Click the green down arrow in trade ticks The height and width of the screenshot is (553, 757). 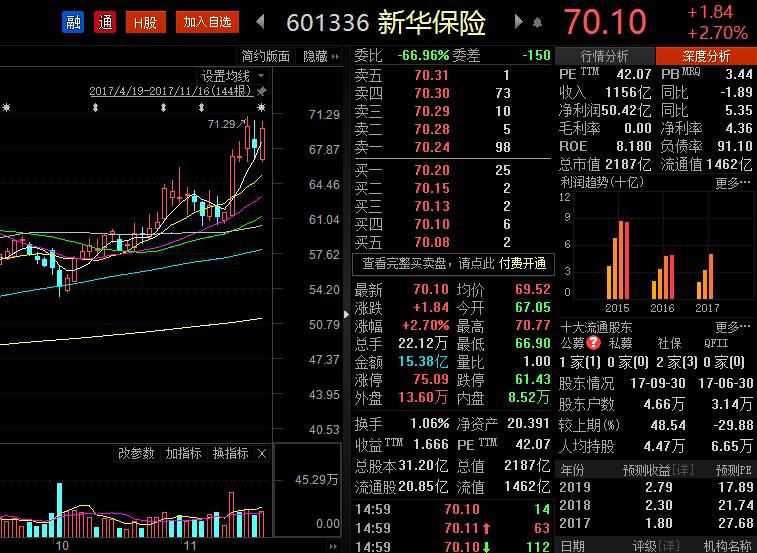point(486,547)
